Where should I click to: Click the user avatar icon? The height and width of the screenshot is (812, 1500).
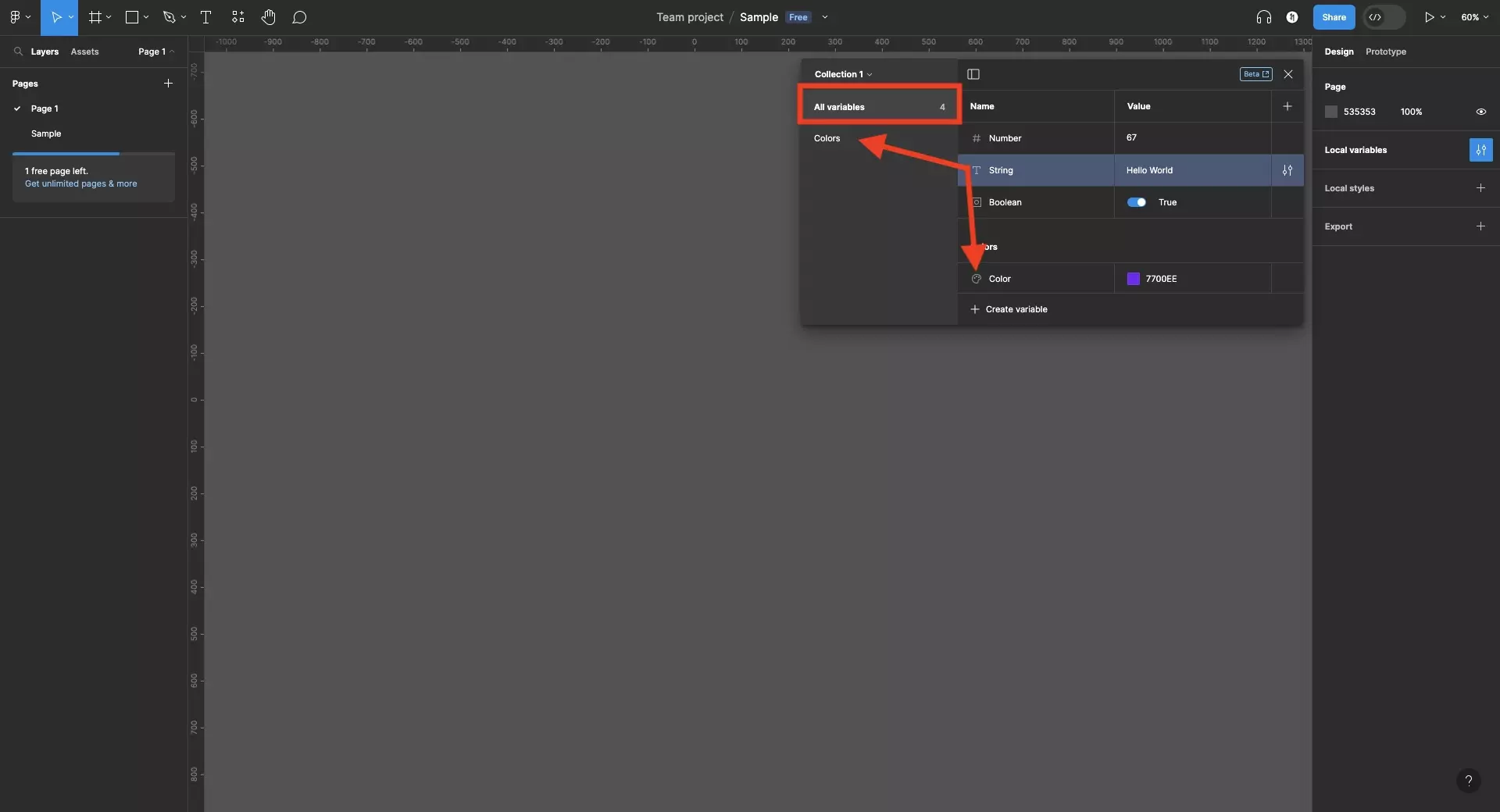(1292, 17)
